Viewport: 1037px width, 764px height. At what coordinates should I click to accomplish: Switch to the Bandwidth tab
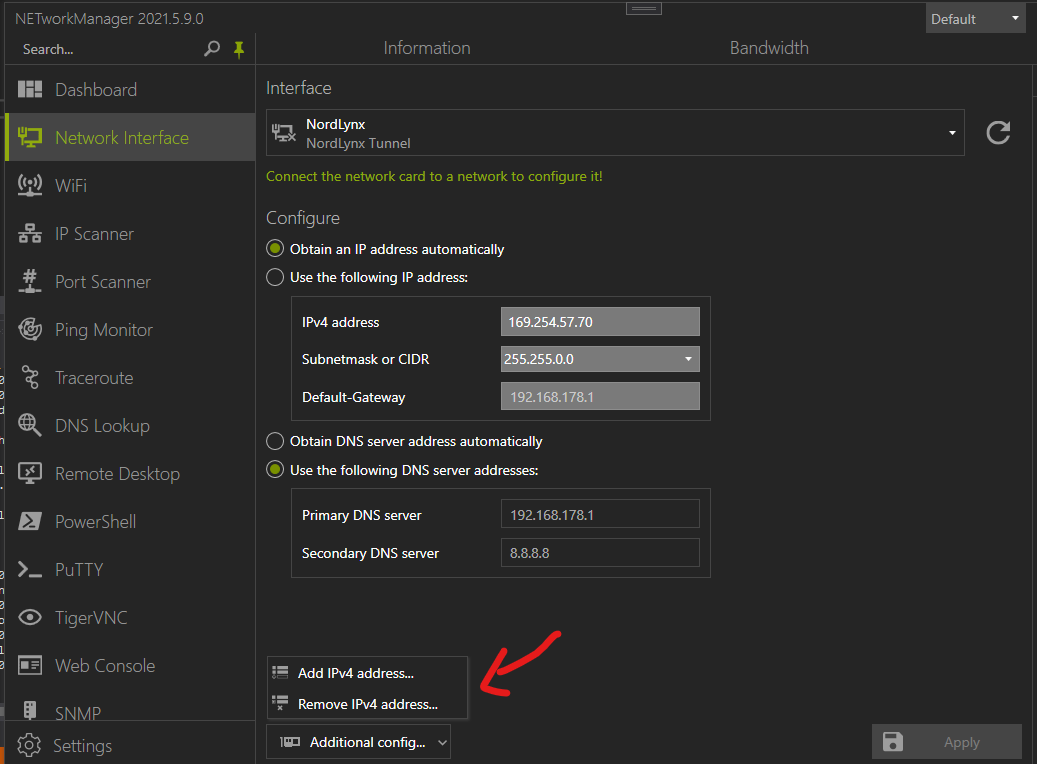click(769, 48)
